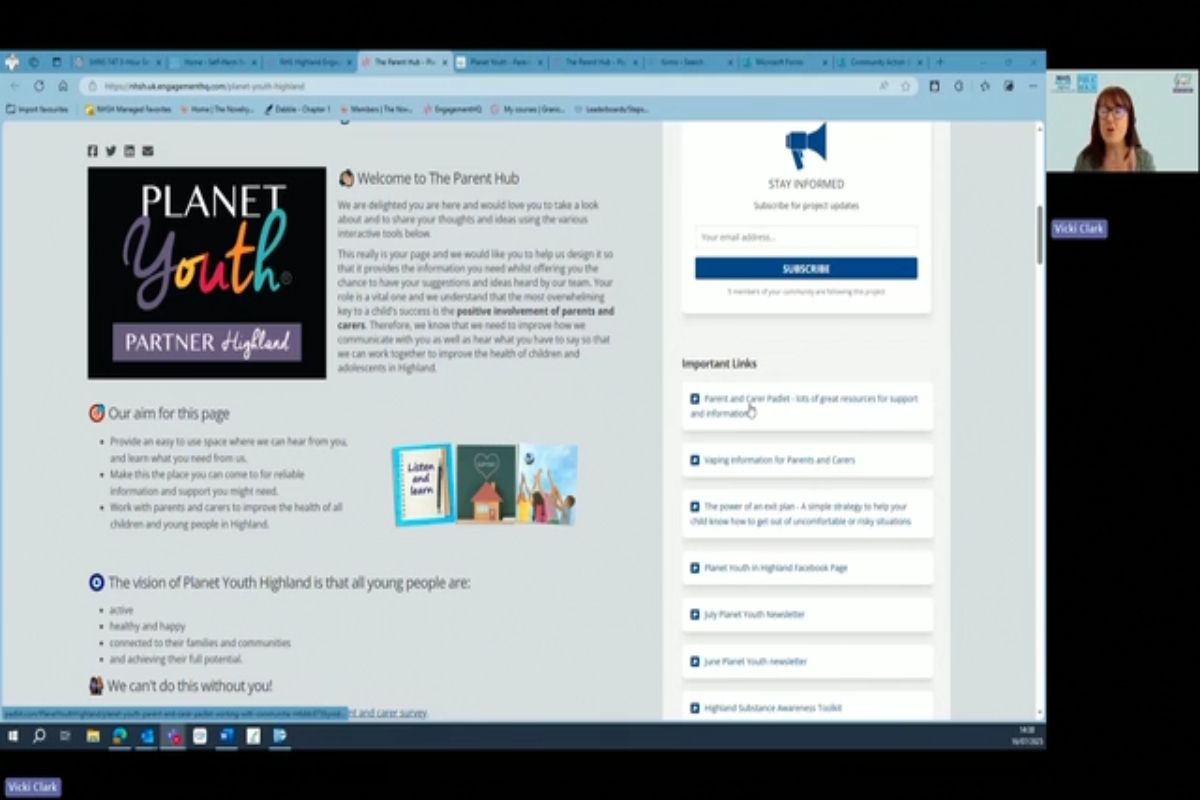Open June Planet Youth newsletter link
Viewport: 1200px width, 800px height.
807,661
